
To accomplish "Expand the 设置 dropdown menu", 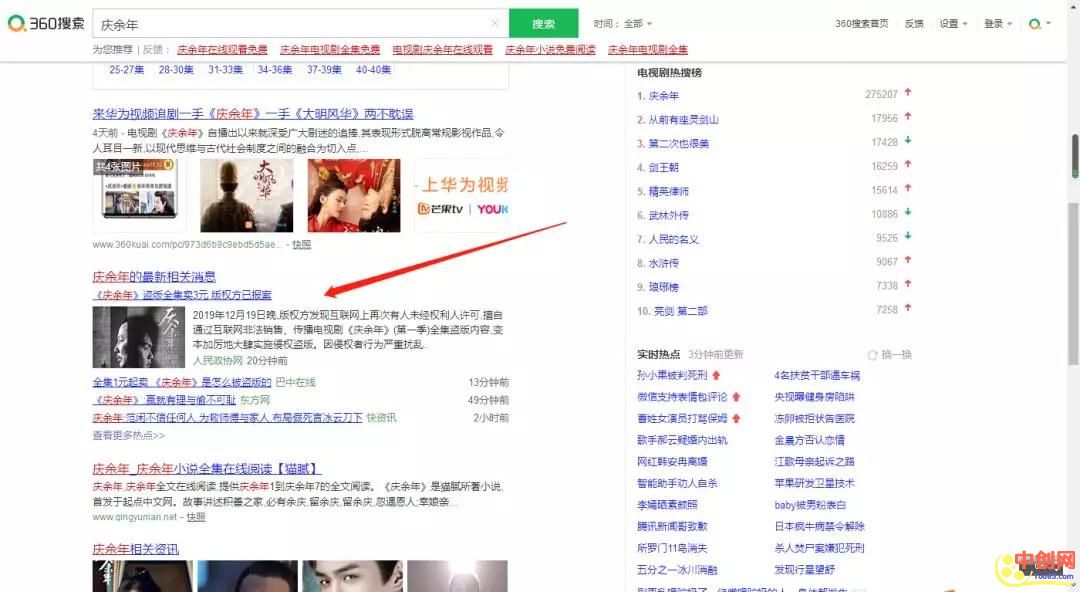I will tap(952, 24).
